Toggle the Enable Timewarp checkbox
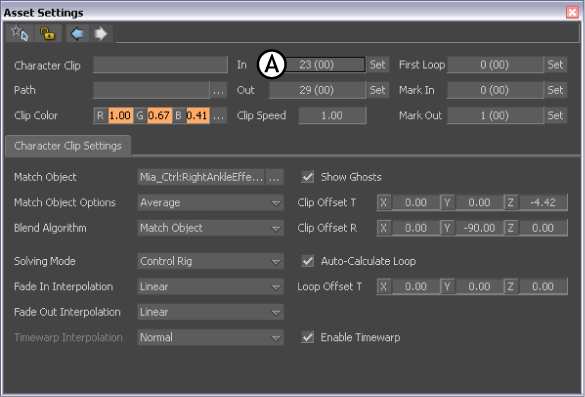Screen dimensions: 585x397 (x=308, y=337)
